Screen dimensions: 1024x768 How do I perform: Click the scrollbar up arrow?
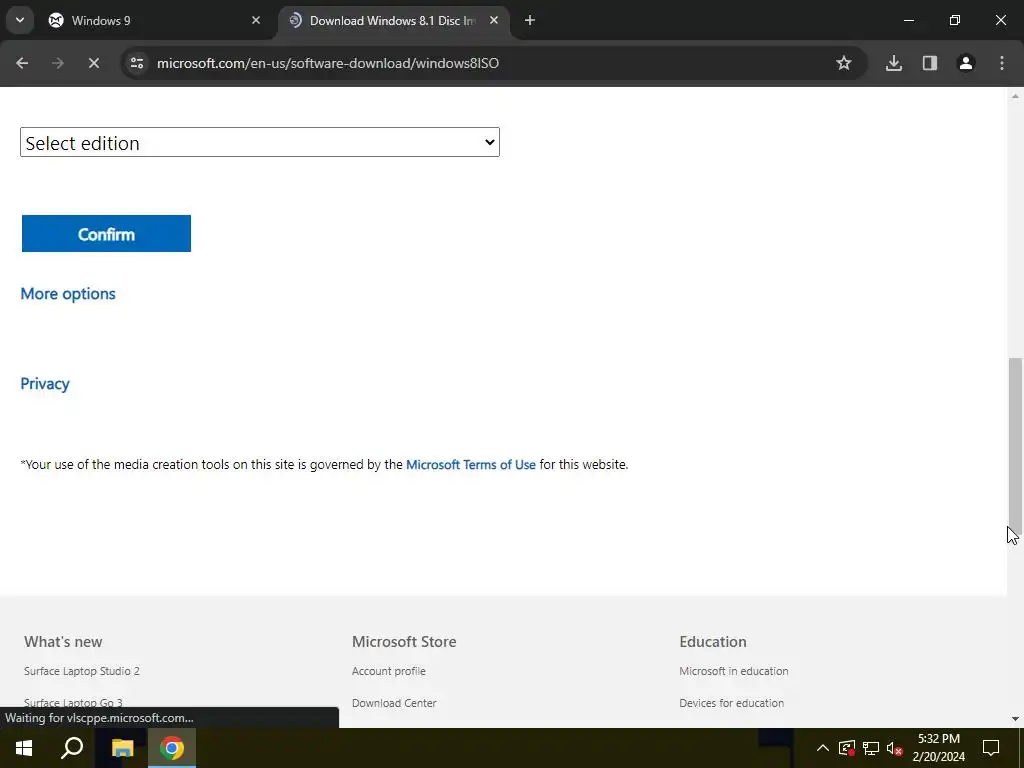click(x=1015, y=96)
